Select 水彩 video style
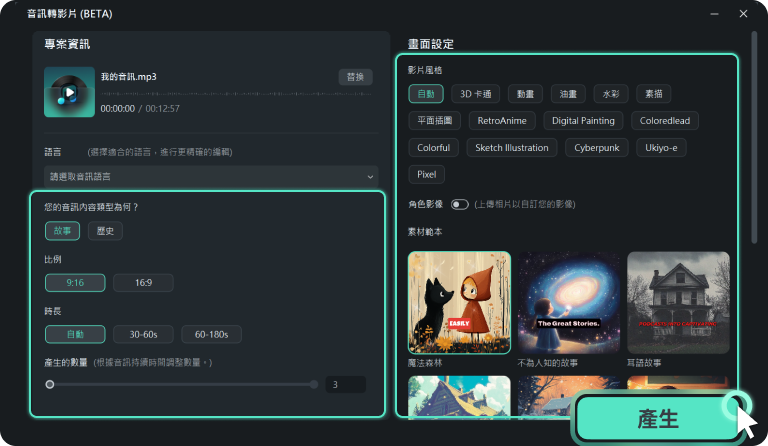Image resolution: width=768 pixels, height=446 pixels. pyautogui.click(x=611, y=94)
